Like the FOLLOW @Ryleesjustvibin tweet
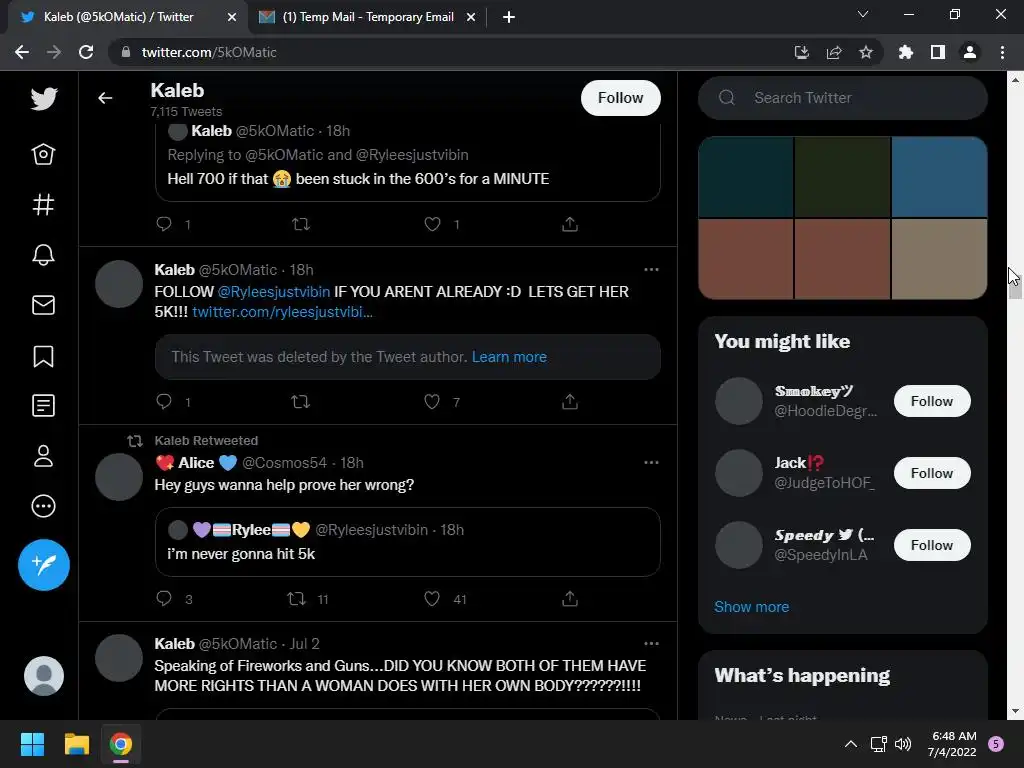 coord(432,401)
